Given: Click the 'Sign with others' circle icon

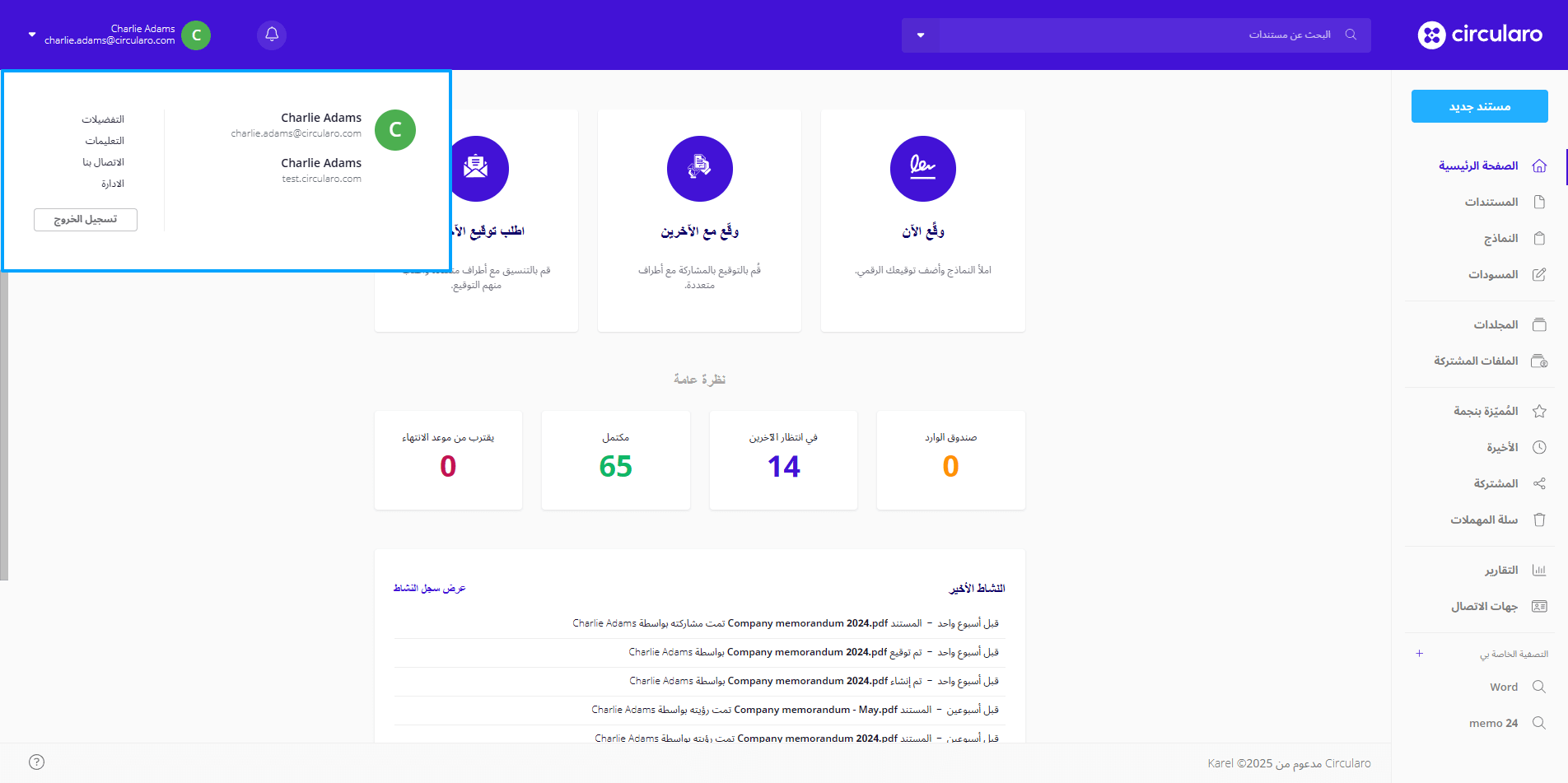Looking at the screenshot, I should tap(699, 169).
